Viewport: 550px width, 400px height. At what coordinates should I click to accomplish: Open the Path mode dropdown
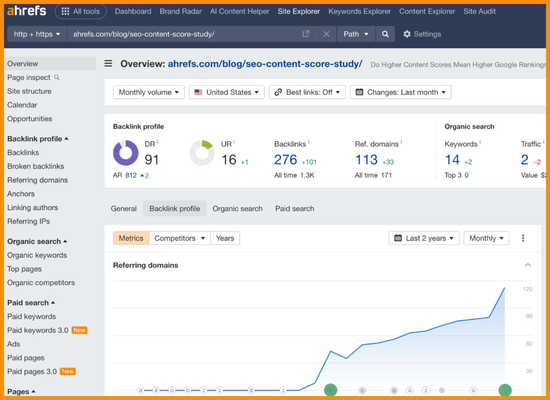click(x=356, y=34)
